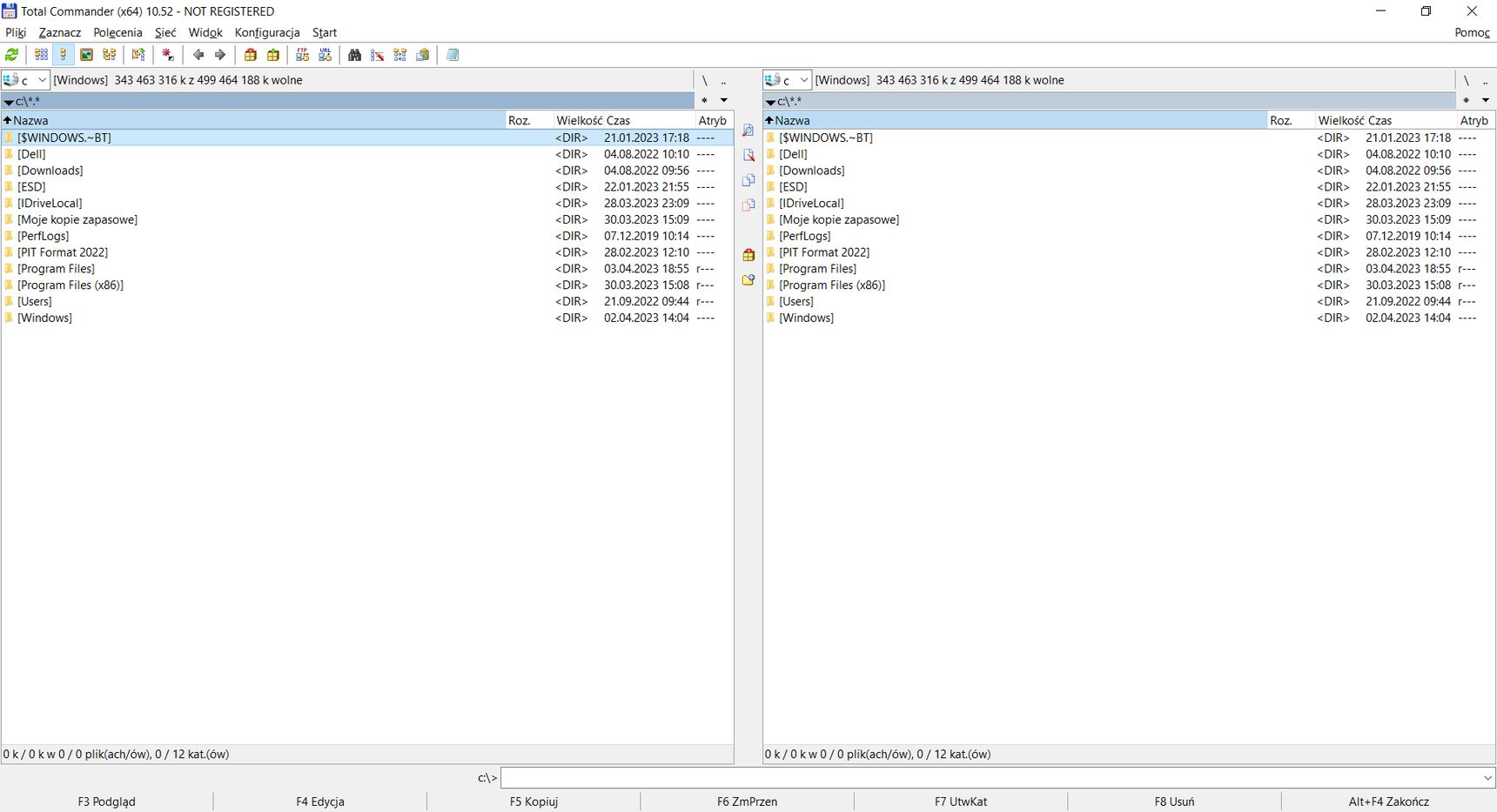The height and width of the screenshot is (812, 1497).
Task: Go forward with right arrow
Action: [x=220, y=55]
